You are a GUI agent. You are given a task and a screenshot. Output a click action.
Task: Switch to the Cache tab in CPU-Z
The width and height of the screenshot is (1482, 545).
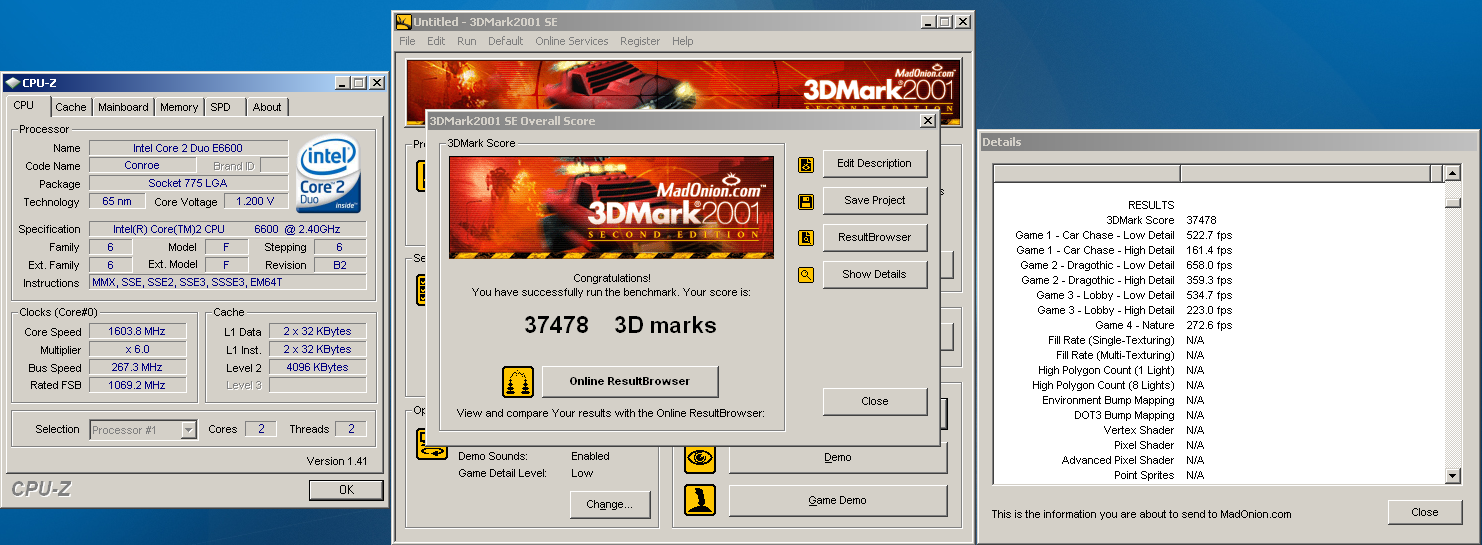(71, 107)
